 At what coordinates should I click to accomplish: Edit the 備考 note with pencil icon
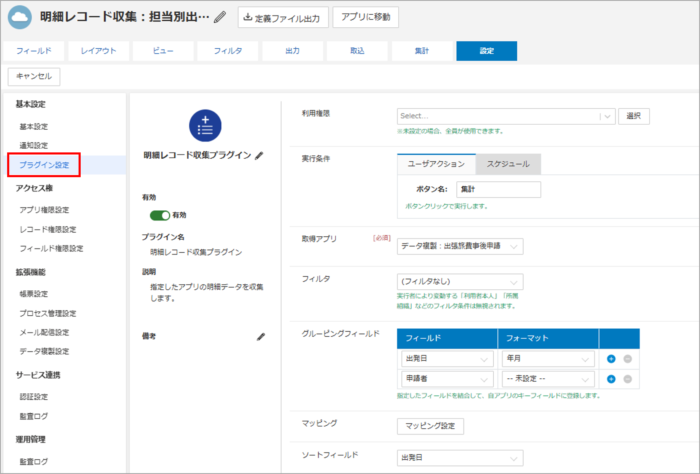[x=261, y=337]
